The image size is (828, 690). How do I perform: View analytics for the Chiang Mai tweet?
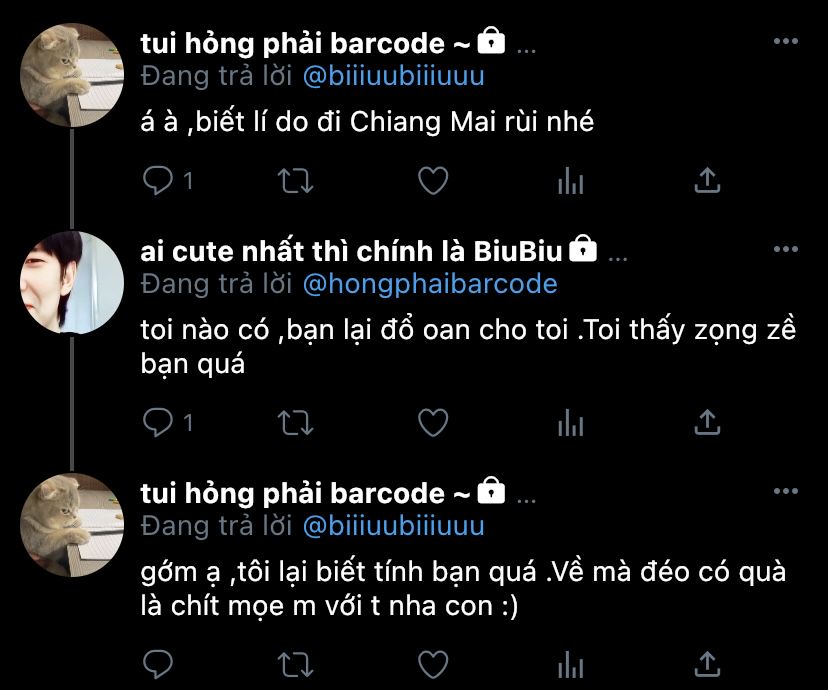pos(570,181)
